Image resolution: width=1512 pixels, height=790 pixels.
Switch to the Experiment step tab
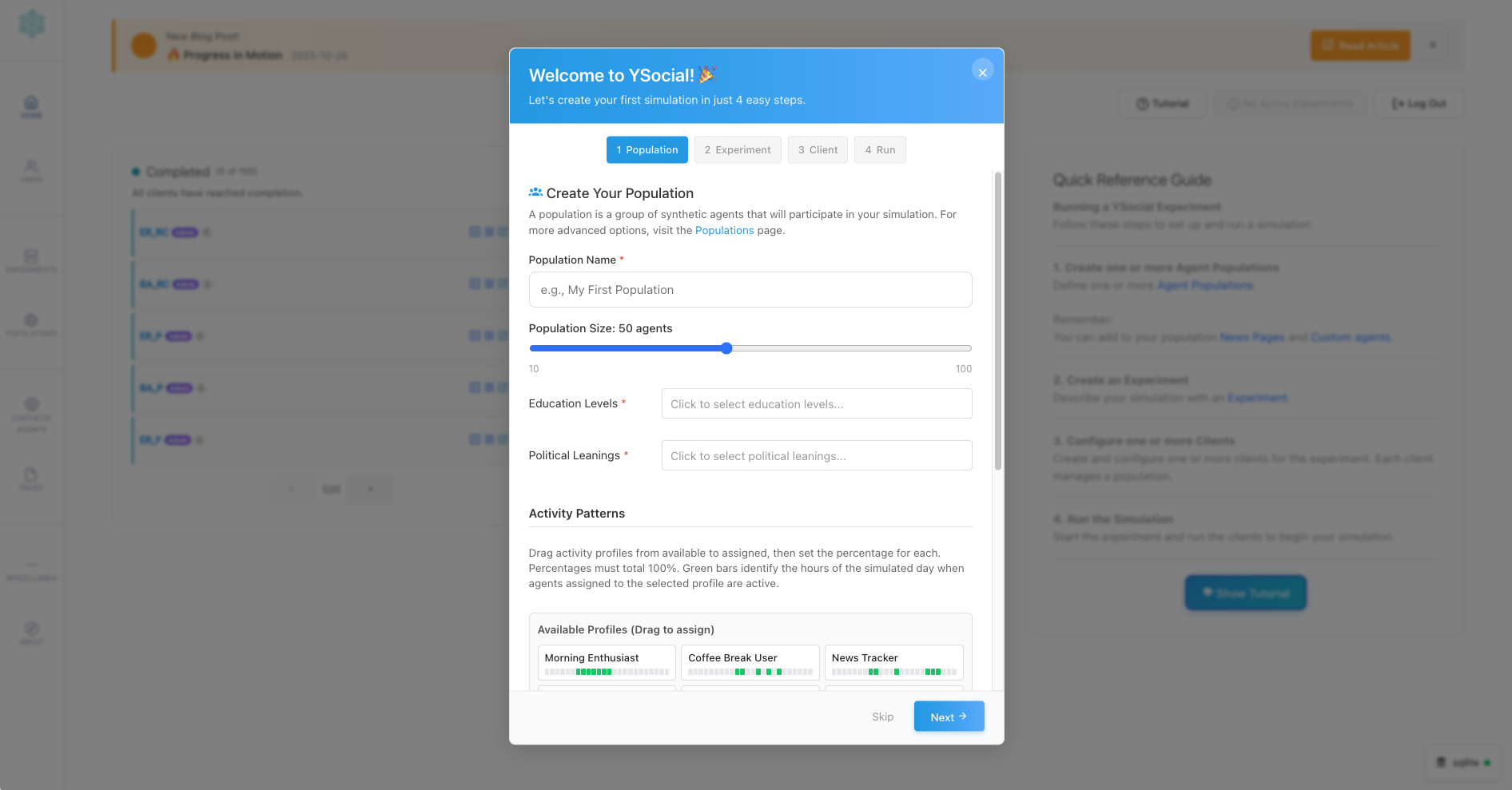coord(738,149)
